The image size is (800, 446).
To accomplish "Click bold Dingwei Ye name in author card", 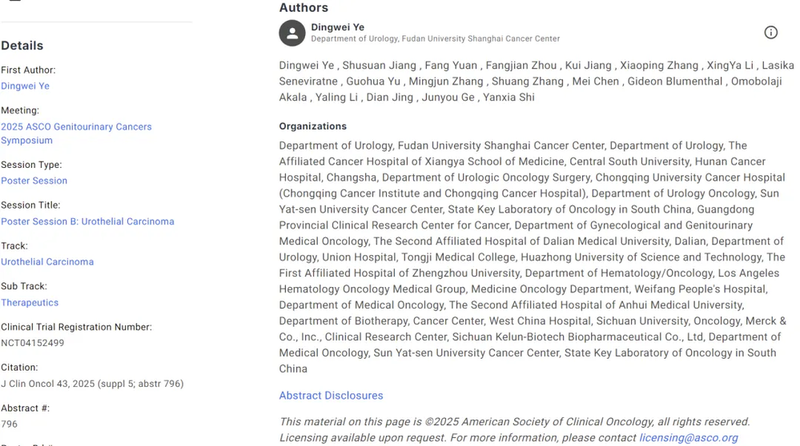I will [339, 26].
